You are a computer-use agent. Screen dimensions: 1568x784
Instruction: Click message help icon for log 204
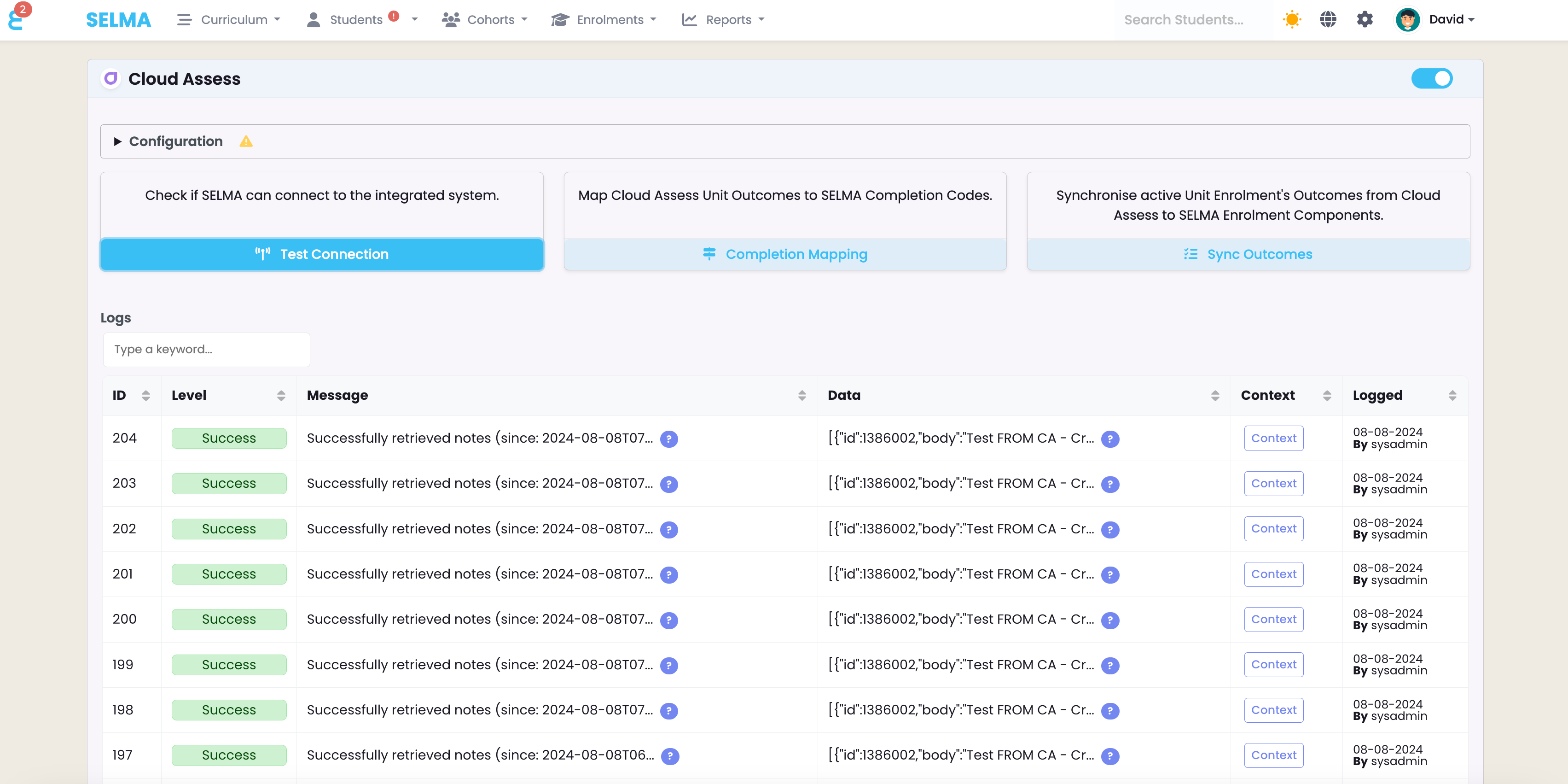[x=669, y=439]
